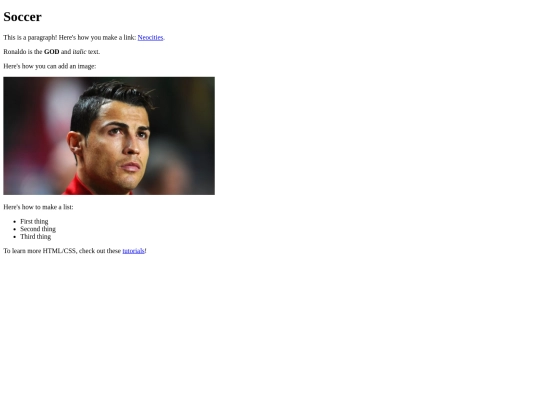Click the blurred background left of the face
The image size is (540, 405).
pos(36,138)
